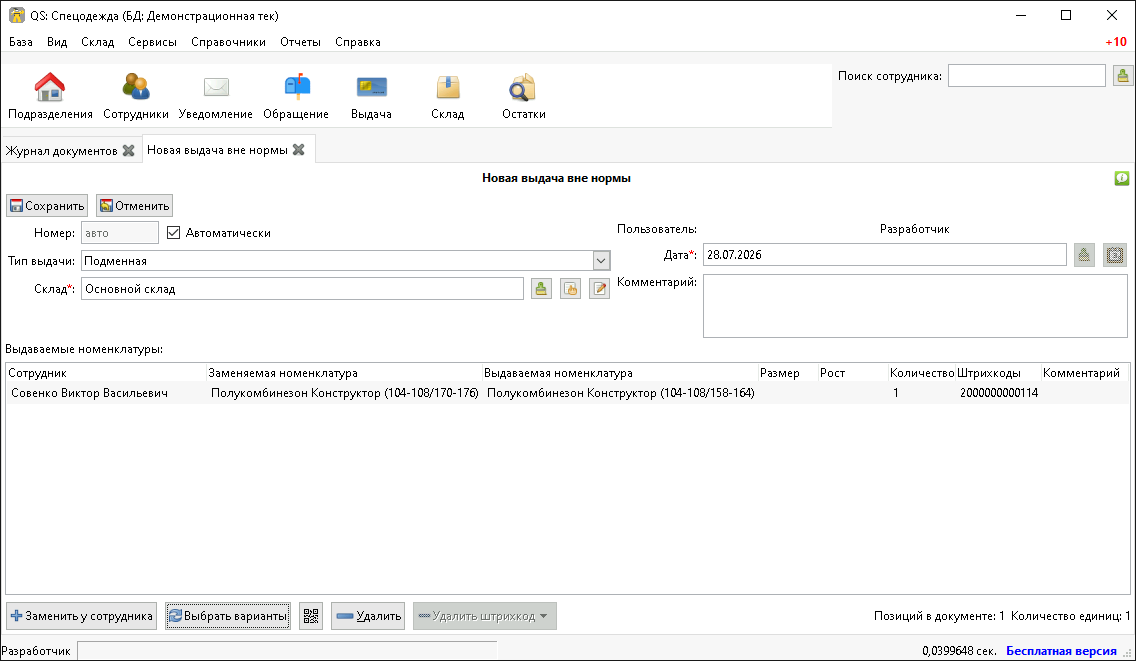1136x661 pixels.
Task: Click the green info icon near the form title
Action: coord(1122,178)
